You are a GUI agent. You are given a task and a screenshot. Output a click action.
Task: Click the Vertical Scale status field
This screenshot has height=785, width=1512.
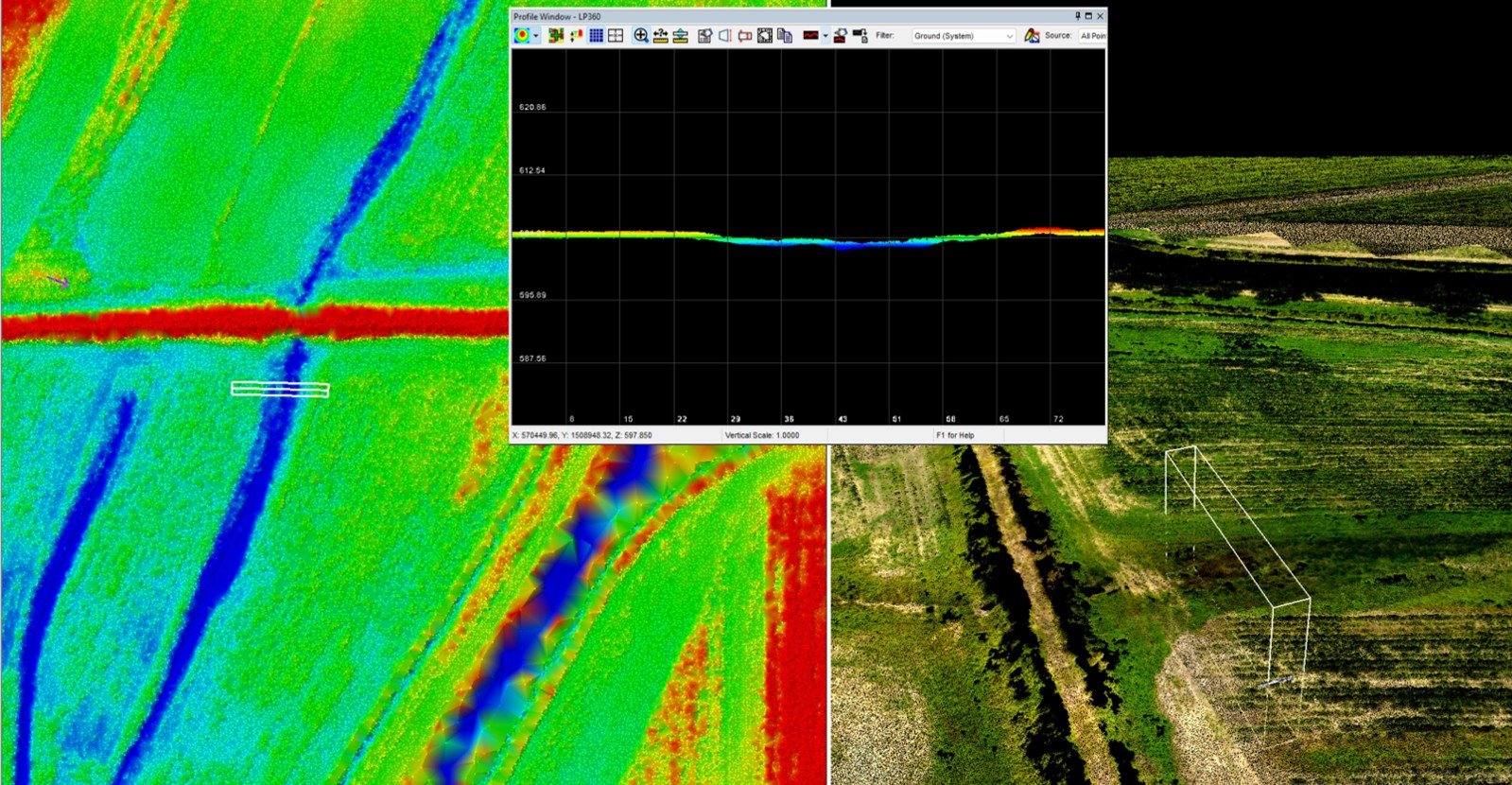(761, 435)
